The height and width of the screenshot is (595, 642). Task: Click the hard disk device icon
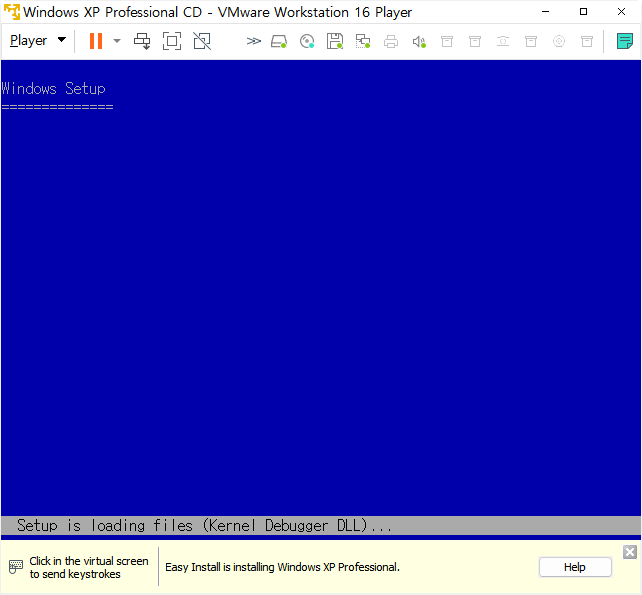[x=279, y=41]
